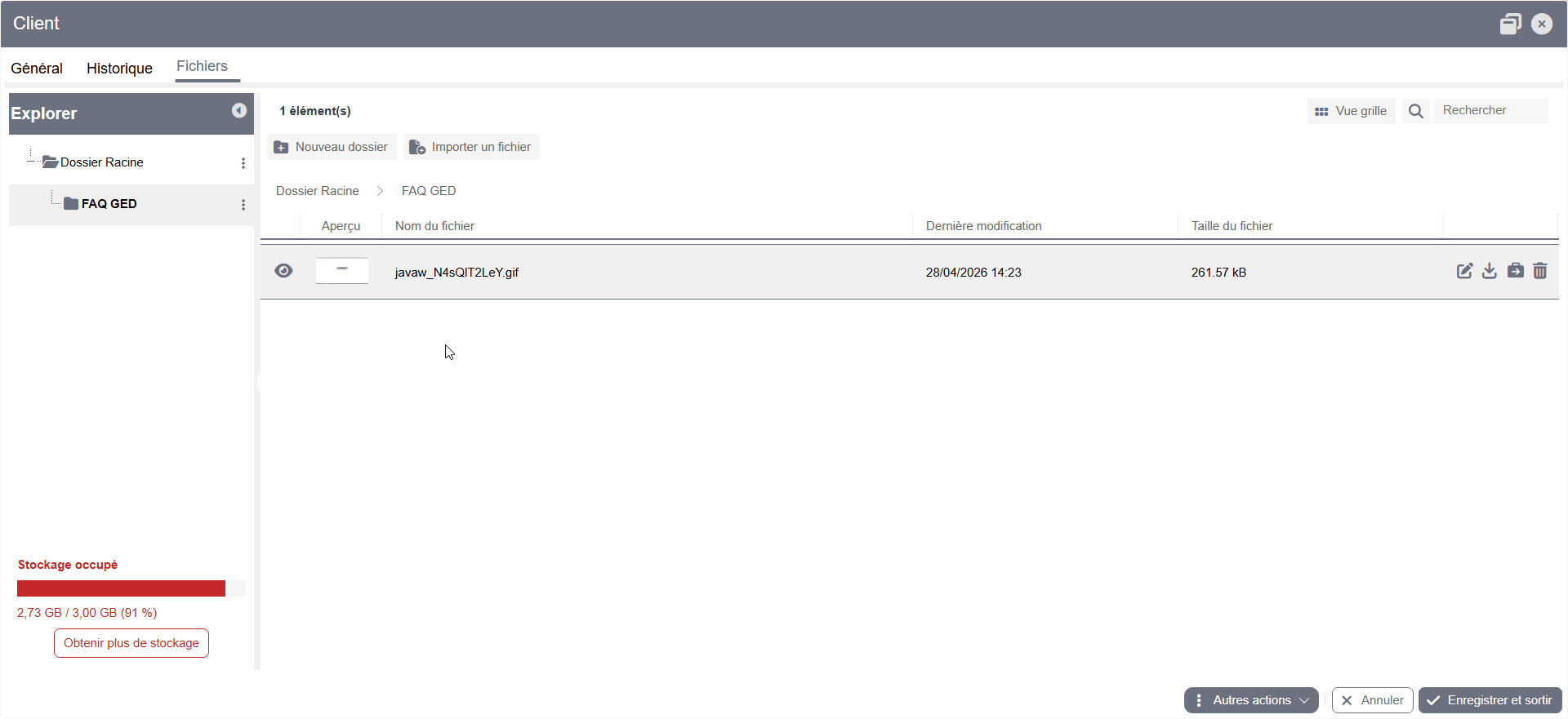Select FAQ GED folder in the tree
This screenshot has width=1568, height=719.
(x=109, y=204)
